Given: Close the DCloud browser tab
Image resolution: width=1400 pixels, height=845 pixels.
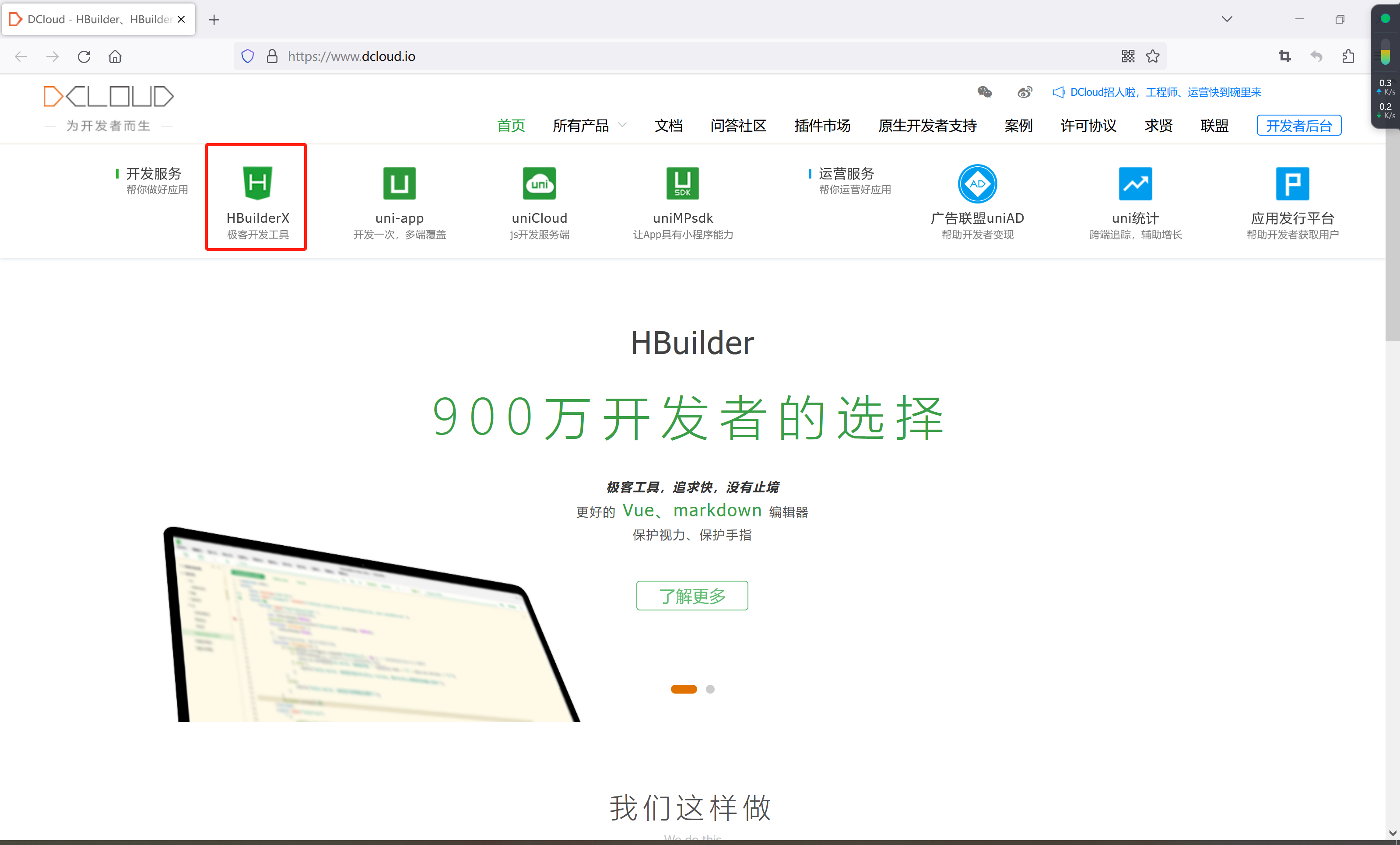Looking at the screenshot, I should point(181,19).
